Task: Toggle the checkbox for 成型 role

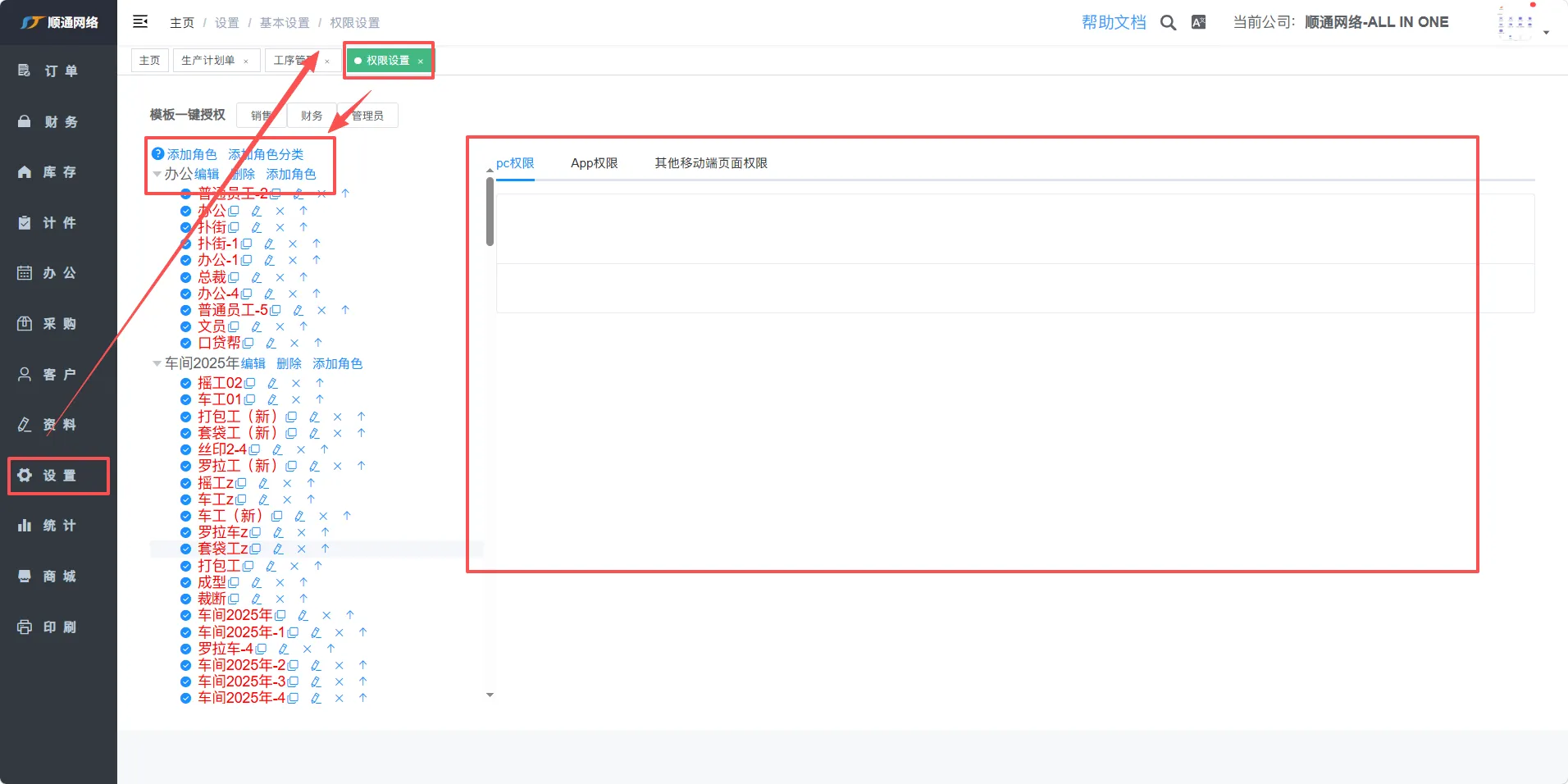Action: coord(185,582)
